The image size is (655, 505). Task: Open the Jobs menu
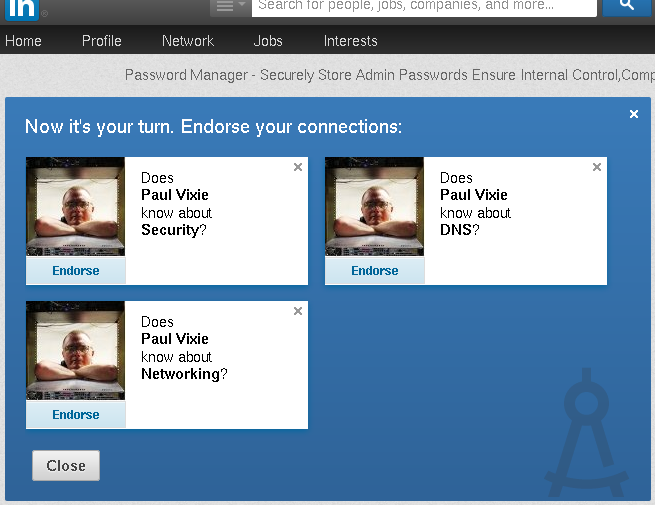268,41
